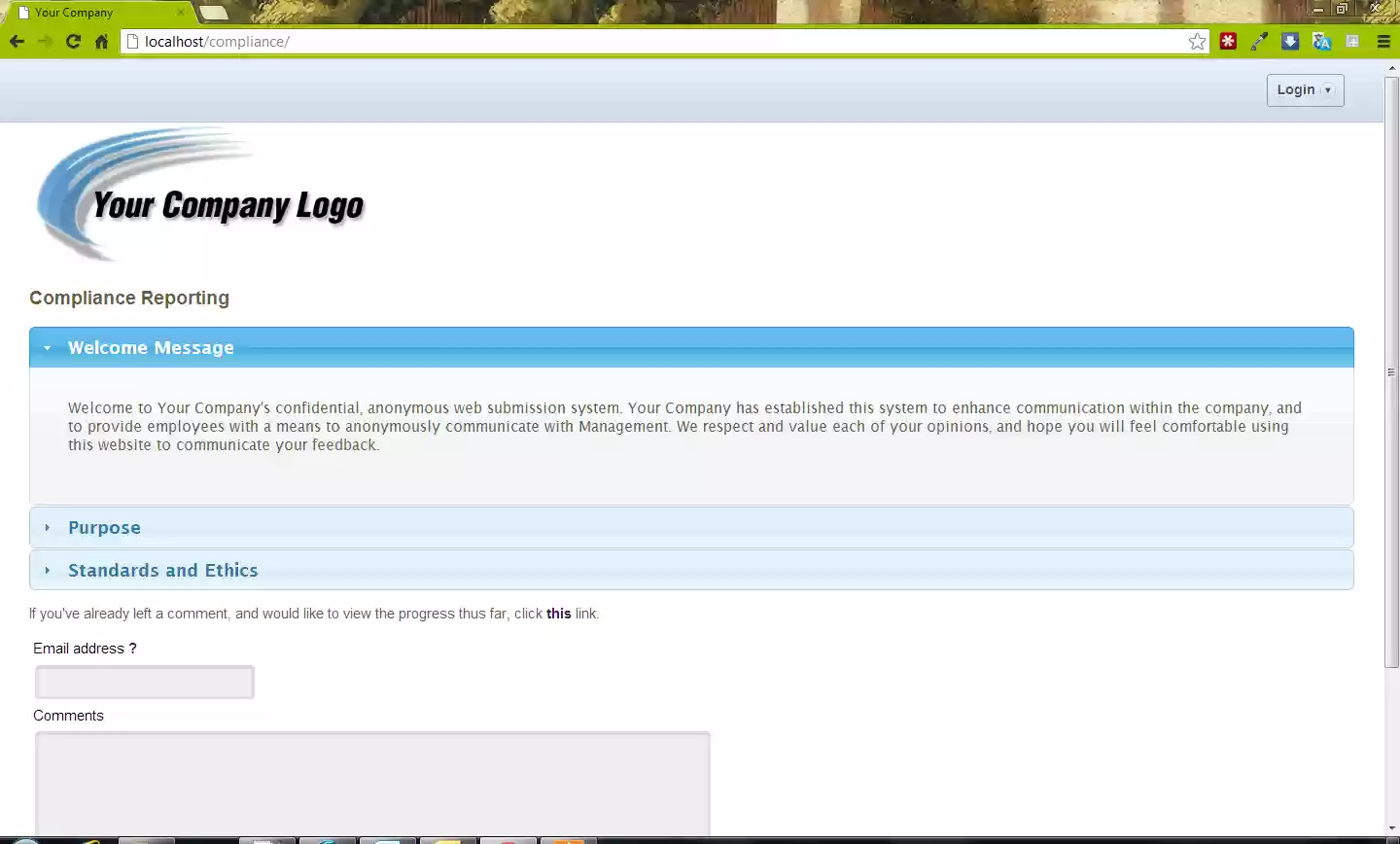Screen dimensions: 1400x844
Task: Click the translate extension icon
Action: tap(1321, 41)
